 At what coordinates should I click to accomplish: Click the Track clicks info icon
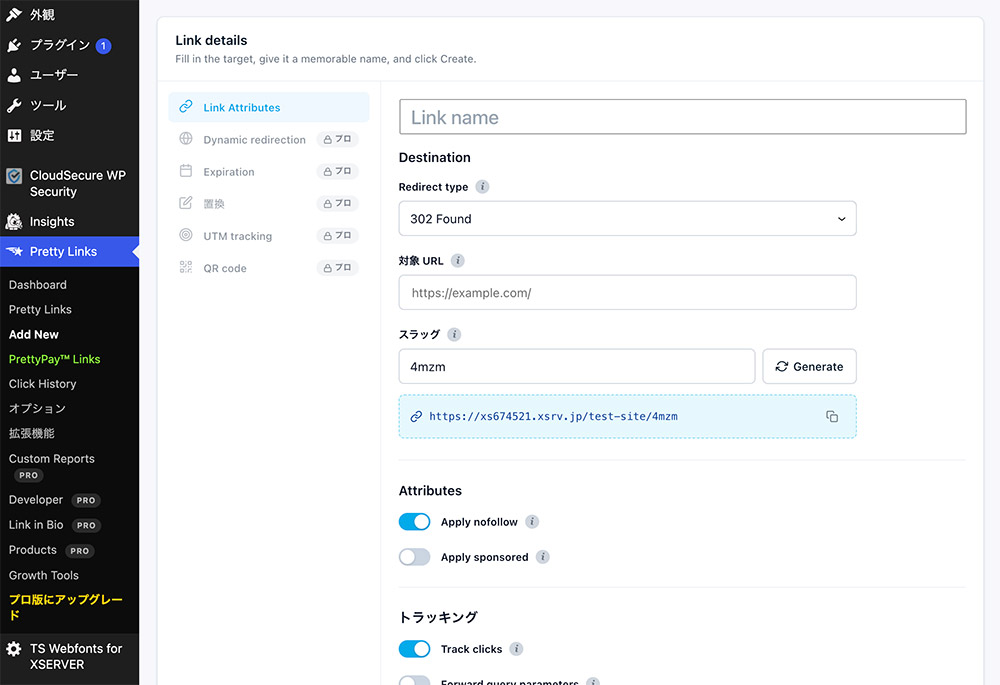pyautogui.click(x=517, y=649)
